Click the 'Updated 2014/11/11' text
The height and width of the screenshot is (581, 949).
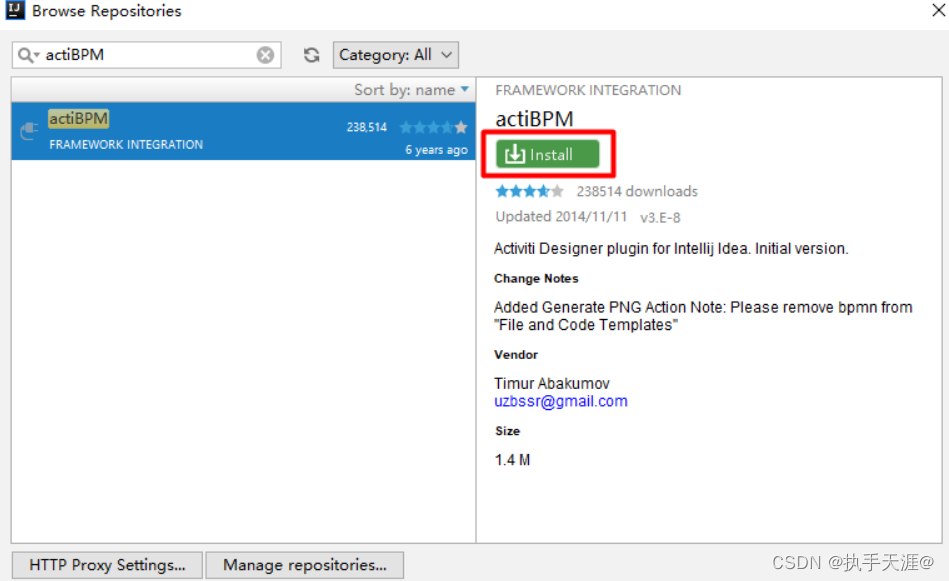click(x=561, y=217)
